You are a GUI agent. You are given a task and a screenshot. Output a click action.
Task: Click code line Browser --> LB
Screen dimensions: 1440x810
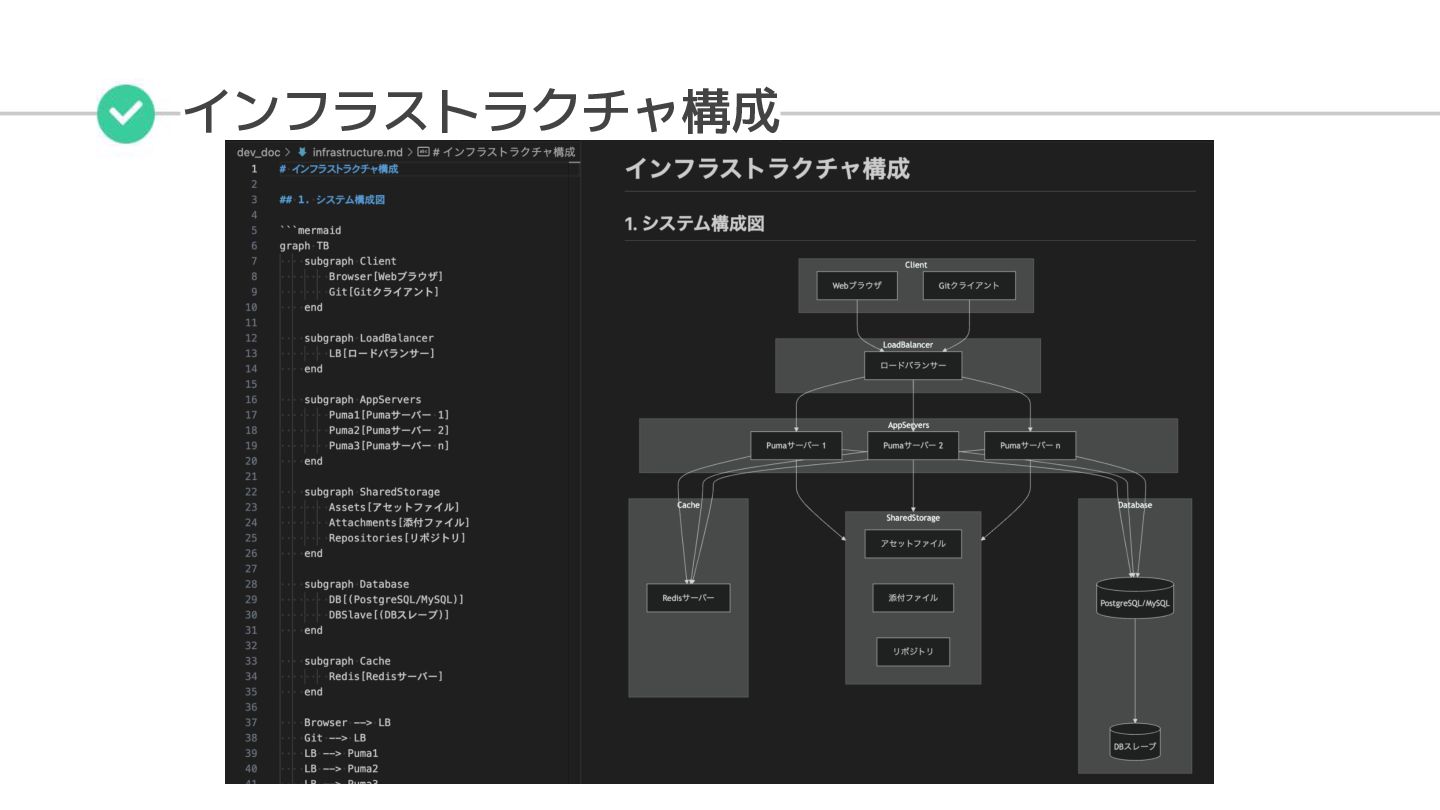pyautogui.click(x=347, y=722)
